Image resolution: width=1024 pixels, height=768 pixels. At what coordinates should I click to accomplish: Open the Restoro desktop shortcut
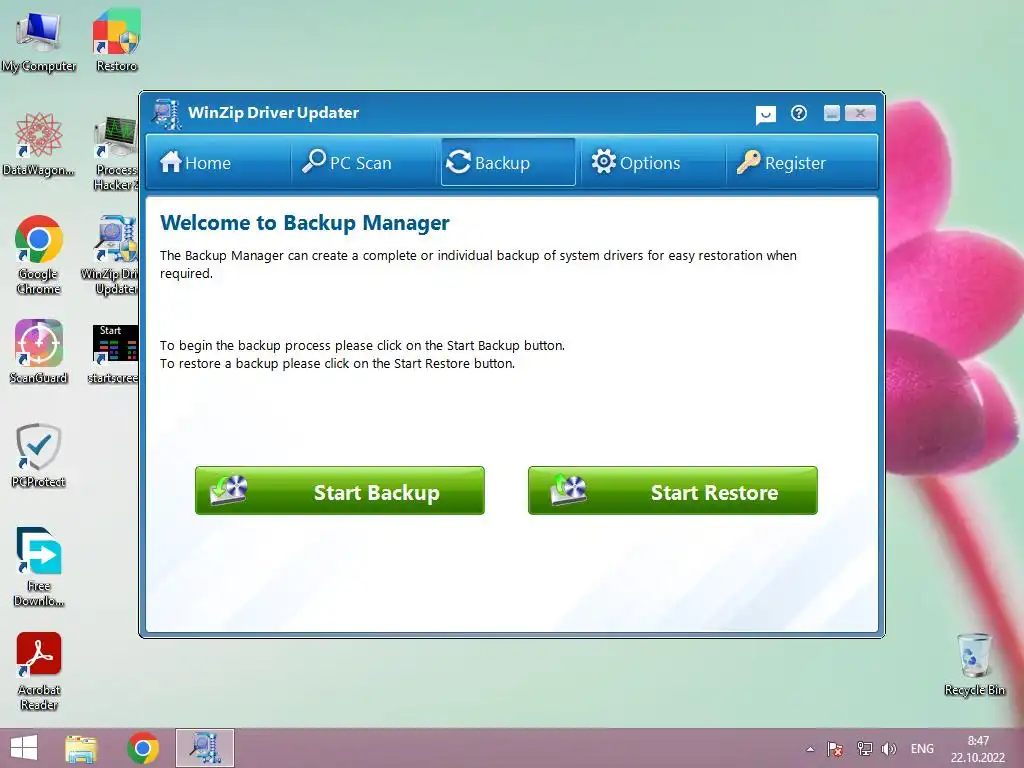point(116,40)
